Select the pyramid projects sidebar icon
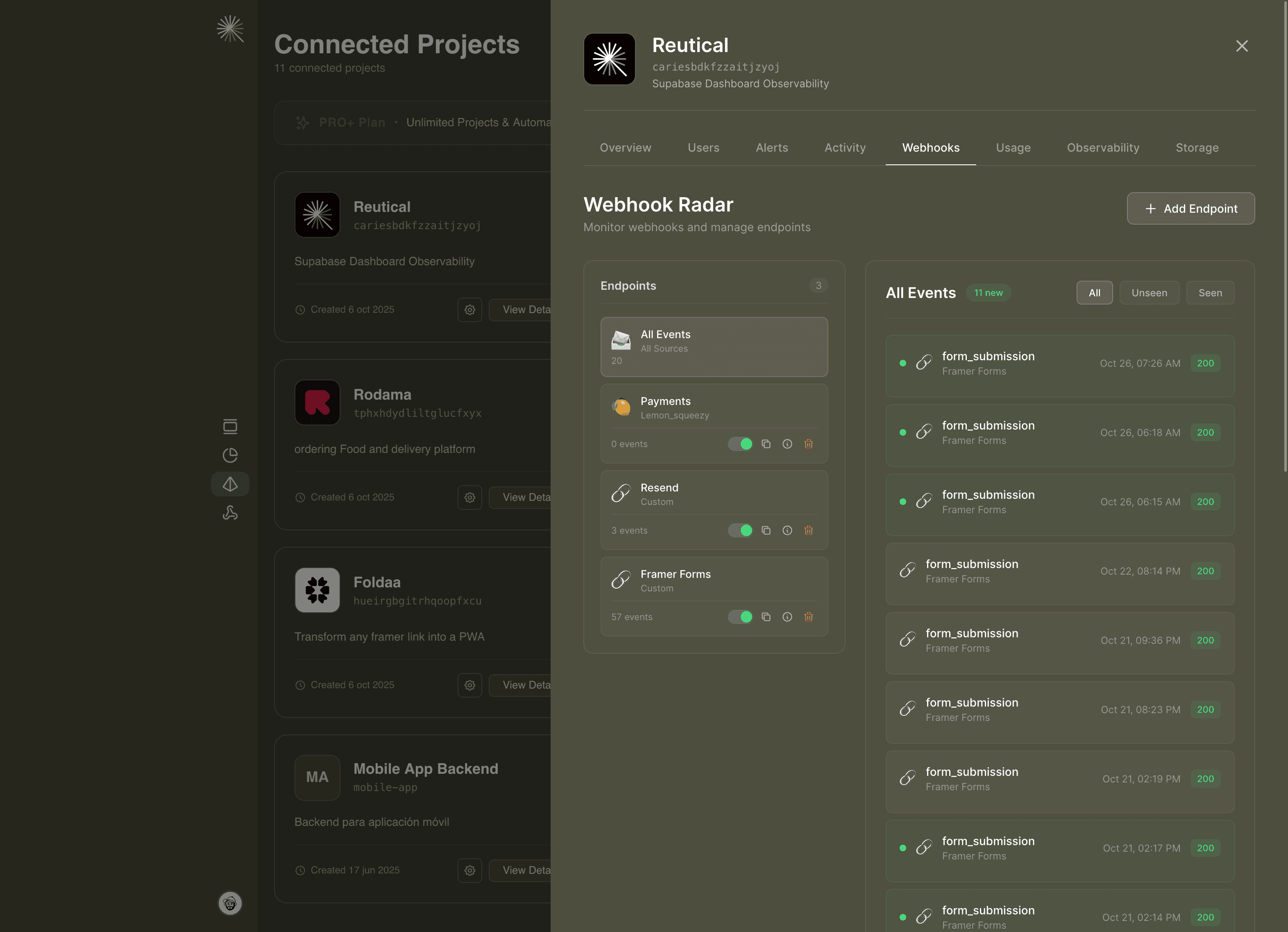This screenshot has height=932, width=1288. point(230,484)
